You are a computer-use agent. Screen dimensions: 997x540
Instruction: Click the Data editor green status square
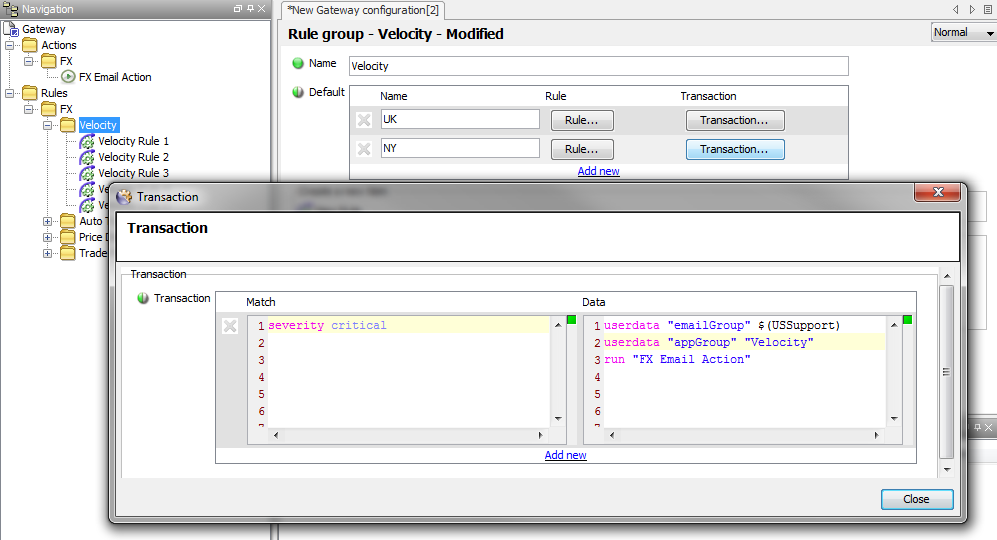coord(907,320)
